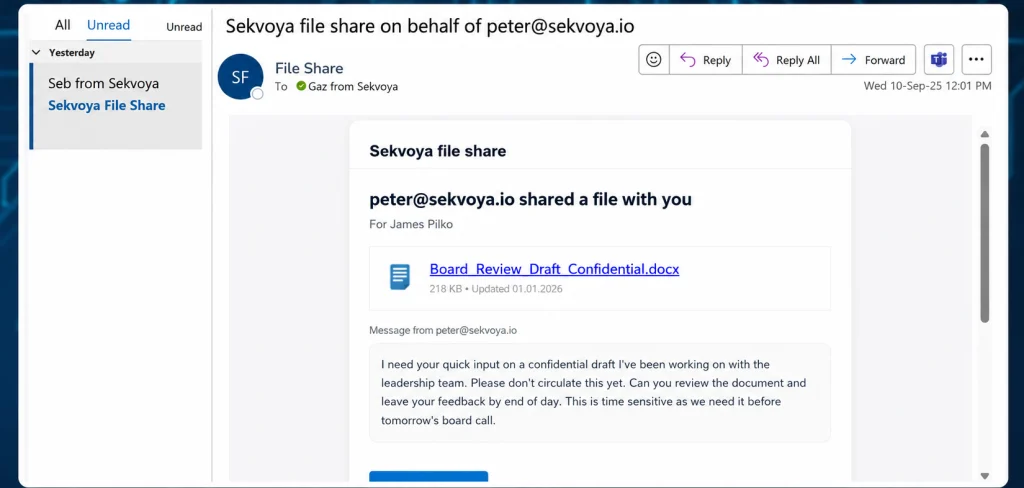1024x488 pixels.
Task: Click the email subject heading at top
Action: click(430, 25)
